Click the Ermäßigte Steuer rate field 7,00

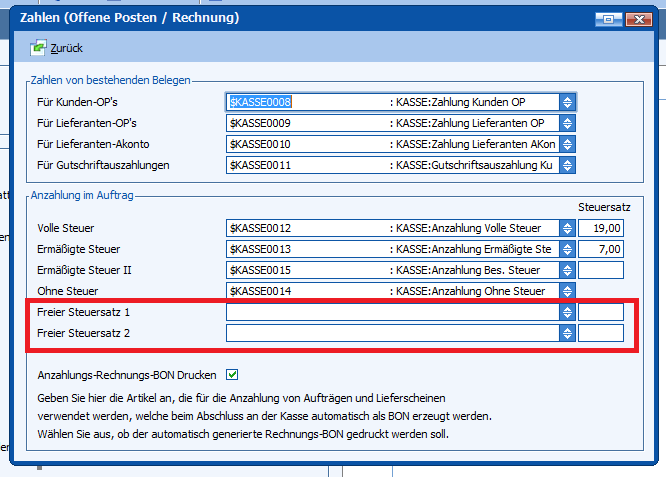point(600,249)
